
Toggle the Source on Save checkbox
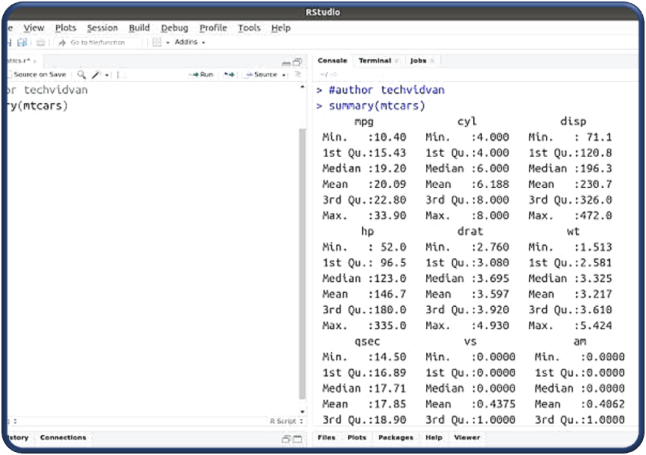10,75
